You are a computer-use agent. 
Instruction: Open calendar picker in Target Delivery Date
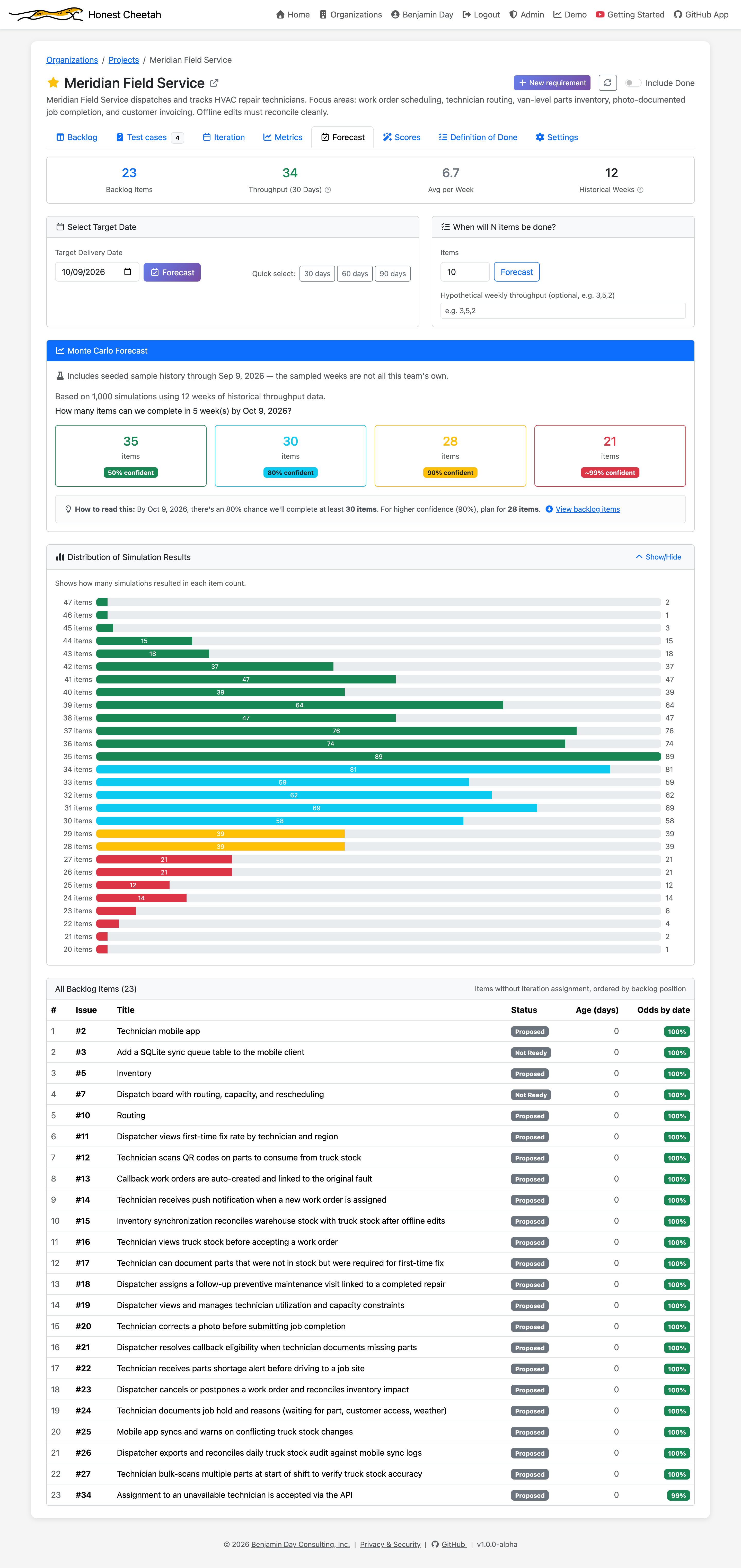(x=127, y=272)
